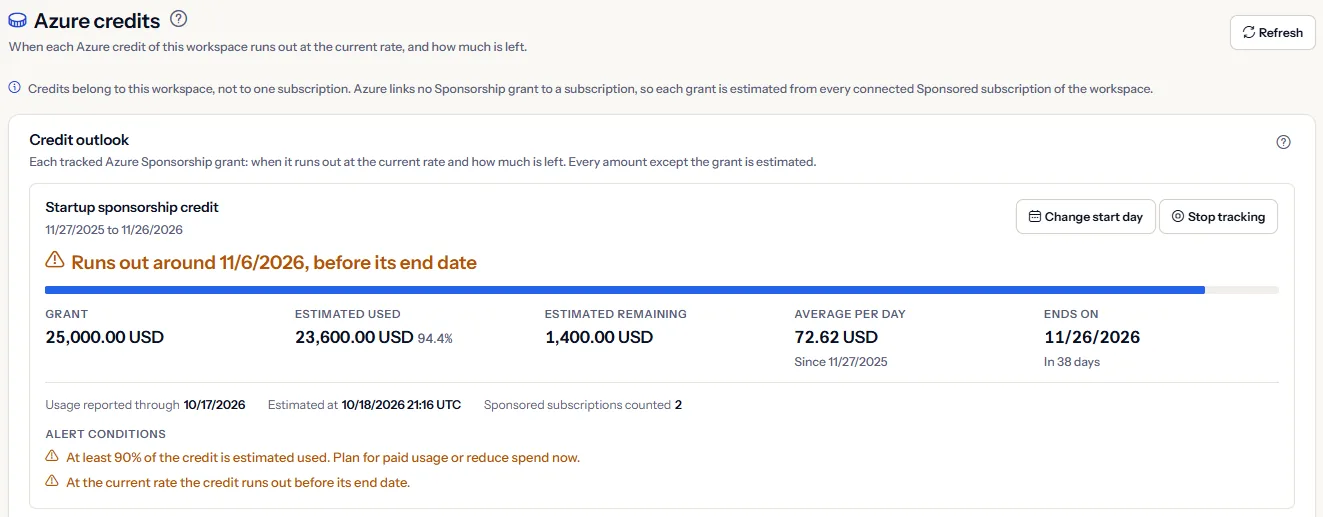Click the 23,600.00 USD estimated used value

point(354,337)
